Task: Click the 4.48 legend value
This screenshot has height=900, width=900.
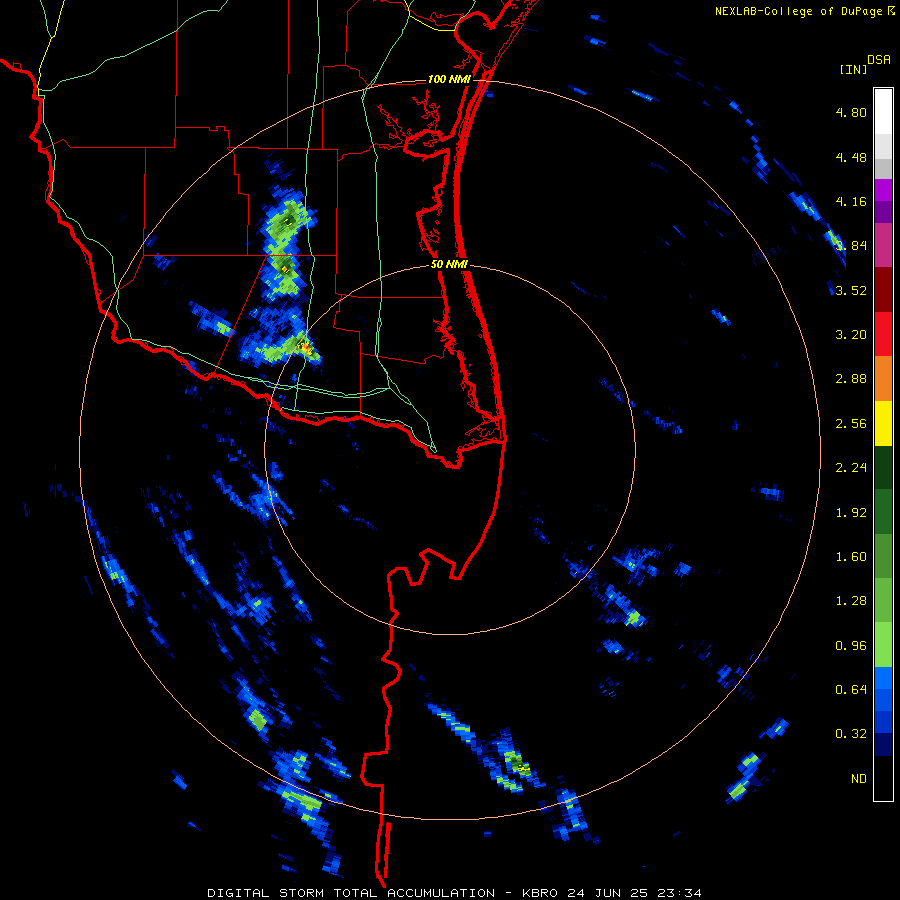Action: click(x=851, y=157)
